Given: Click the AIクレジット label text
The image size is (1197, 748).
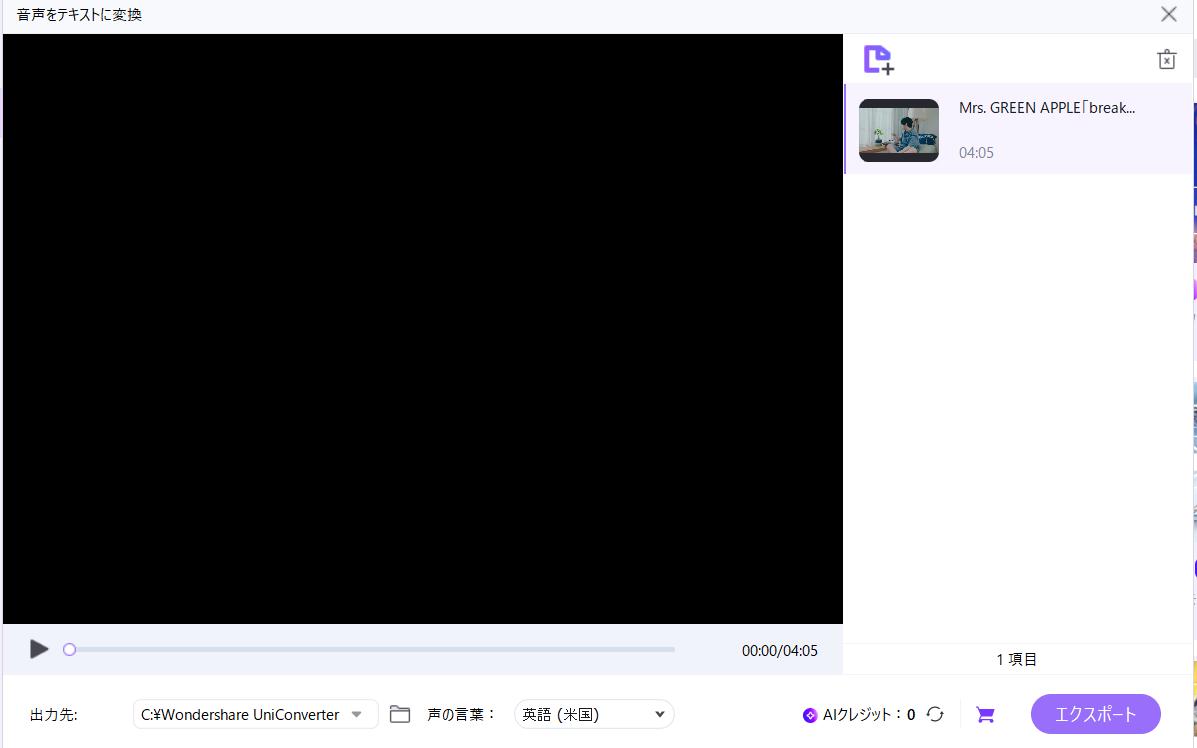Looking at the screenshot, I should [x=862, y=714].
